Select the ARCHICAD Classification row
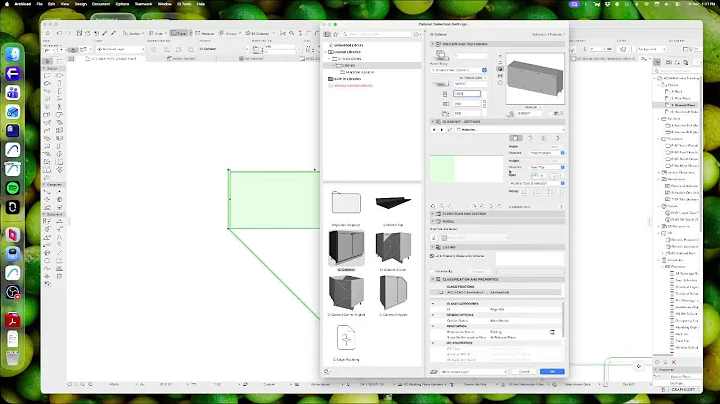 click(495, 292)
